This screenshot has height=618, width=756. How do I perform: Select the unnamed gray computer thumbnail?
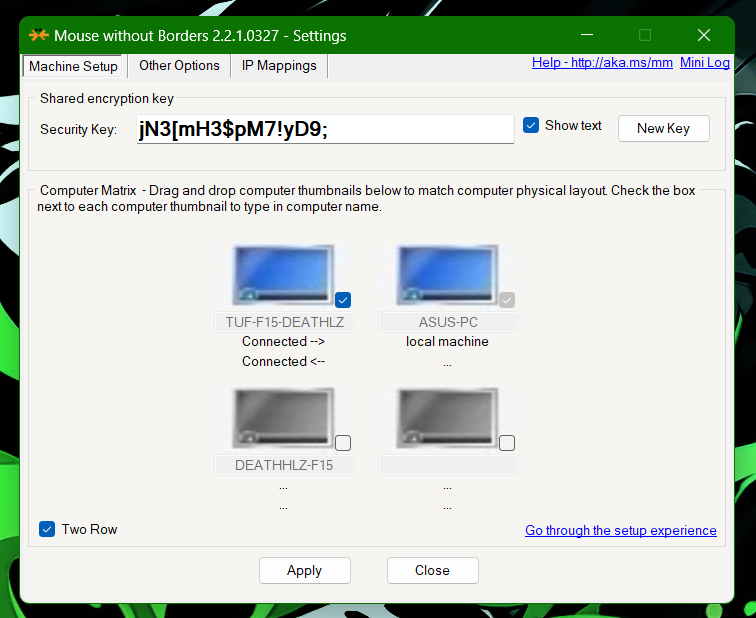(x=447, y=418)
